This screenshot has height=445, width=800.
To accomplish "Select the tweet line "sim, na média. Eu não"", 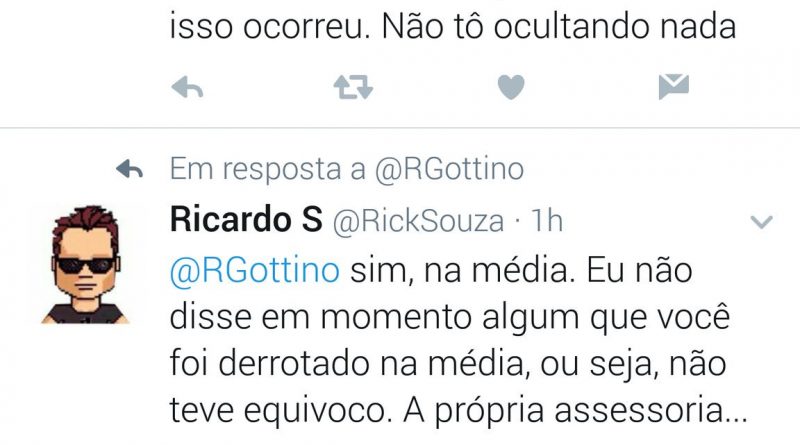I will point(521,270).
